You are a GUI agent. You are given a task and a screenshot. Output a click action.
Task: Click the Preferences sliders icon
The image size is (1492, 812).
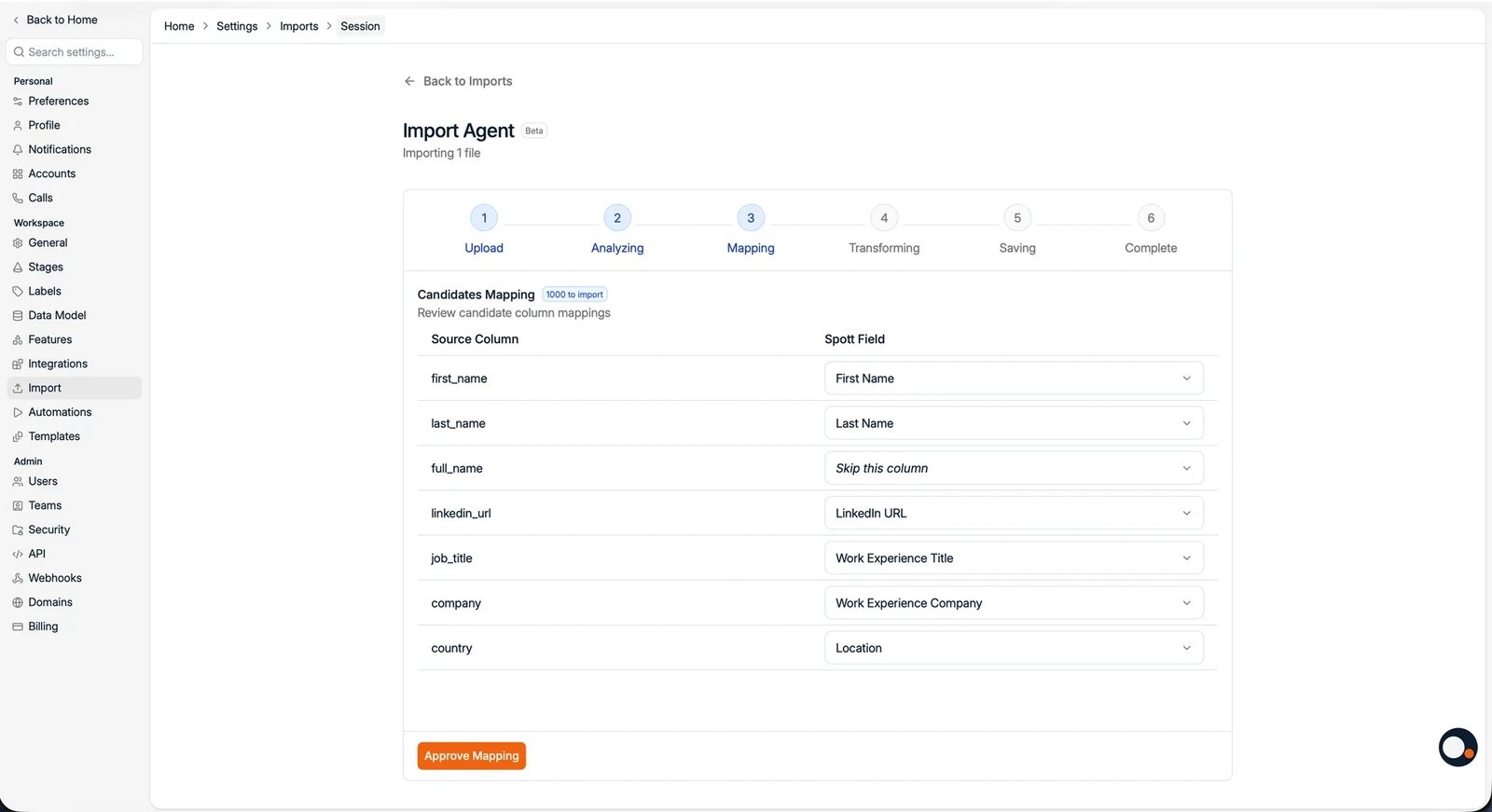pos(18,102)
